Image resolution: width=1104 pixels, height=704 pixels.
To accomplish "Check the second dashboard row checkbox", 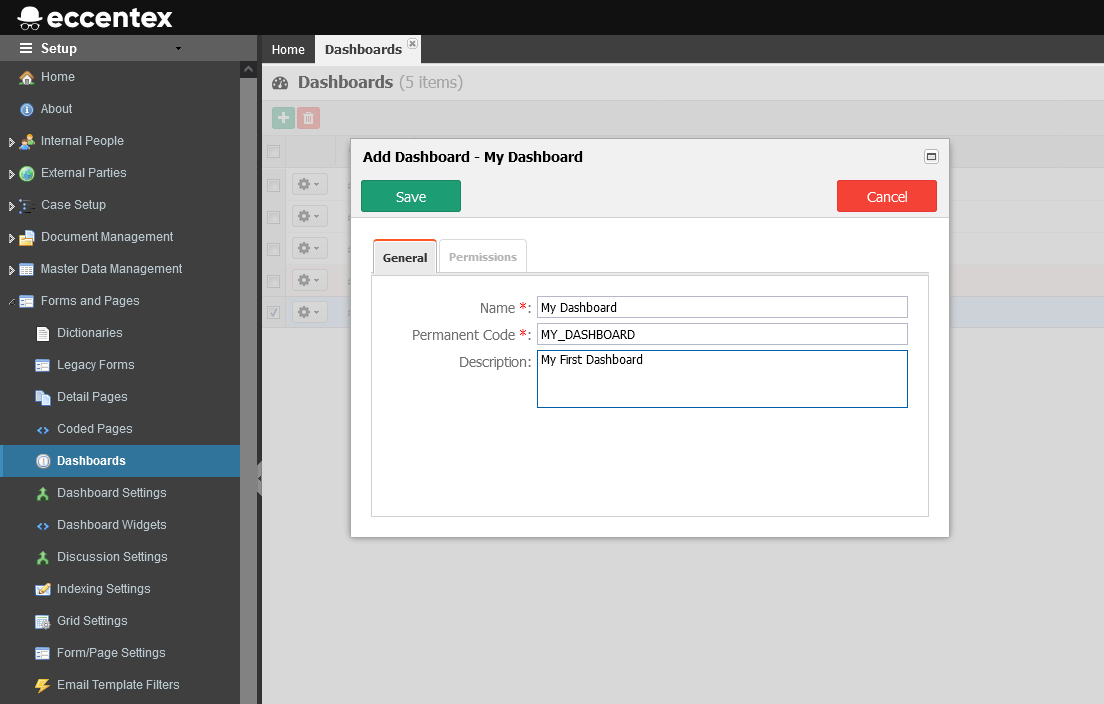I will (274, 217).
